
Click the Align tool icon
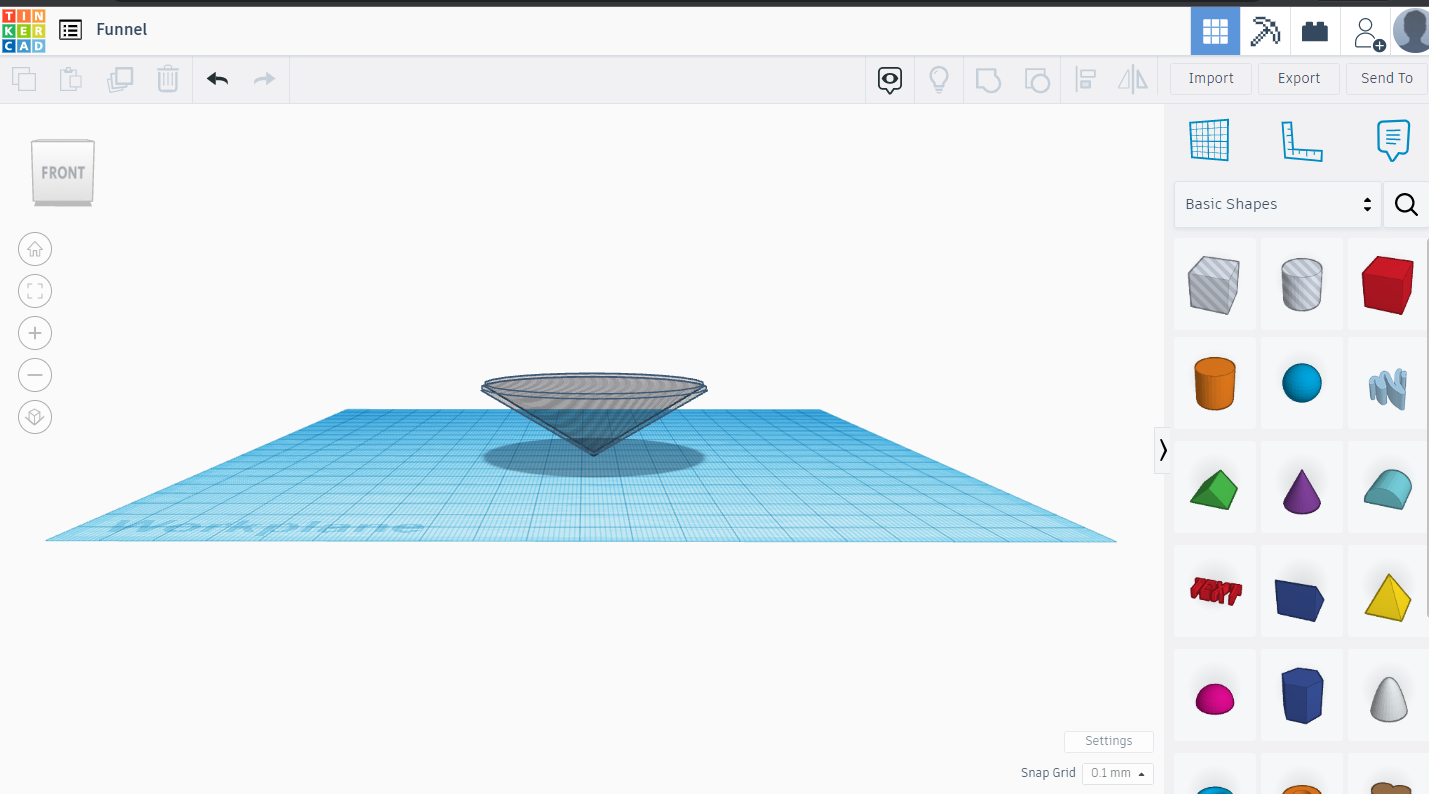pos(1085,79)
